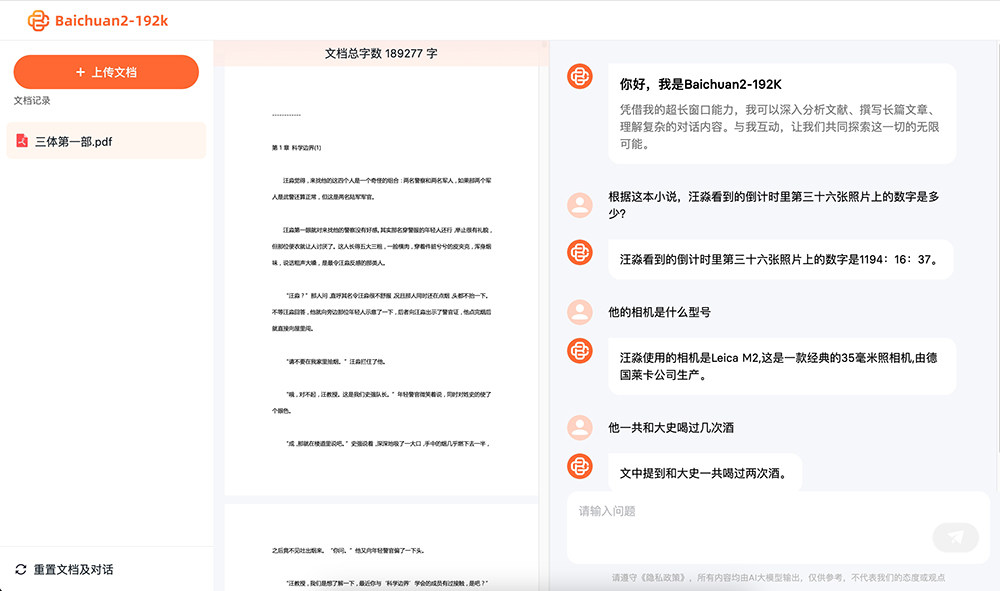Image resolution: width=1000 pixels, height=591 pixels.
Task: Click the 文档总字数 word count header bar
Action: click(381, 53)
